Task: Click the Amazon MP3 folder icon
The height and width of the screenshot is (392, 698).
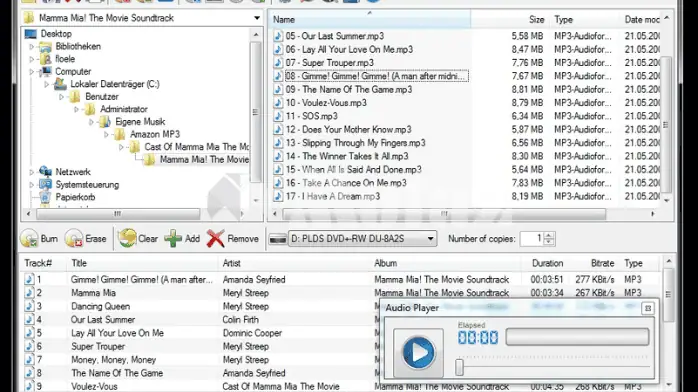Action: (x=119, y=134)
